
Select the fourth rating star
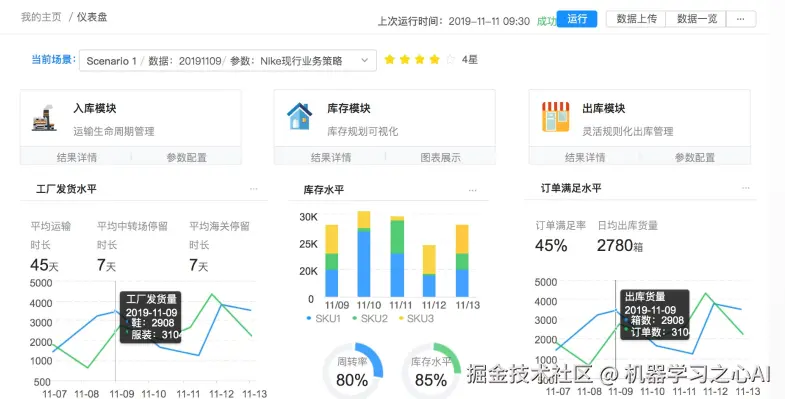click(435, 60)
